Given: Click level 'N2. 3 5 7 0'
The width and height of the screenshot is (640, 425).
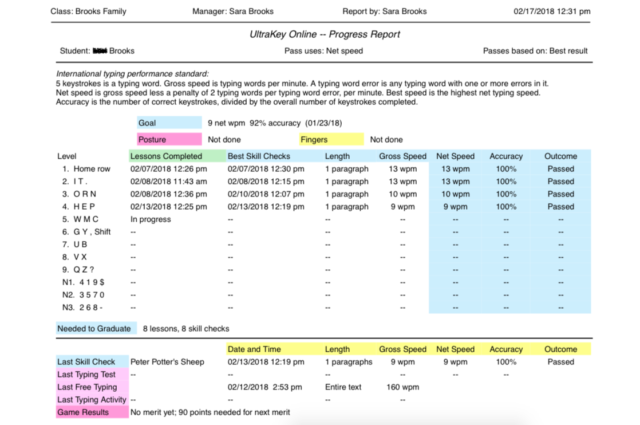Looking at the screenshot, I should (x=83, y=295).
